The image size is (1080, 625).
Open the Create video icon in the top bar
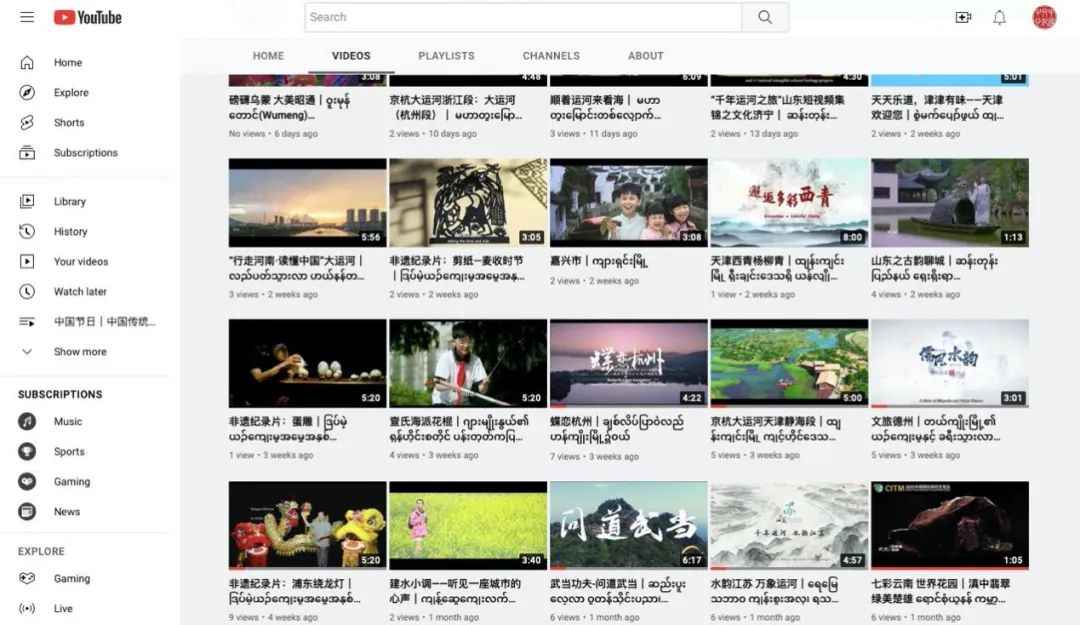(x=962, y=17)
